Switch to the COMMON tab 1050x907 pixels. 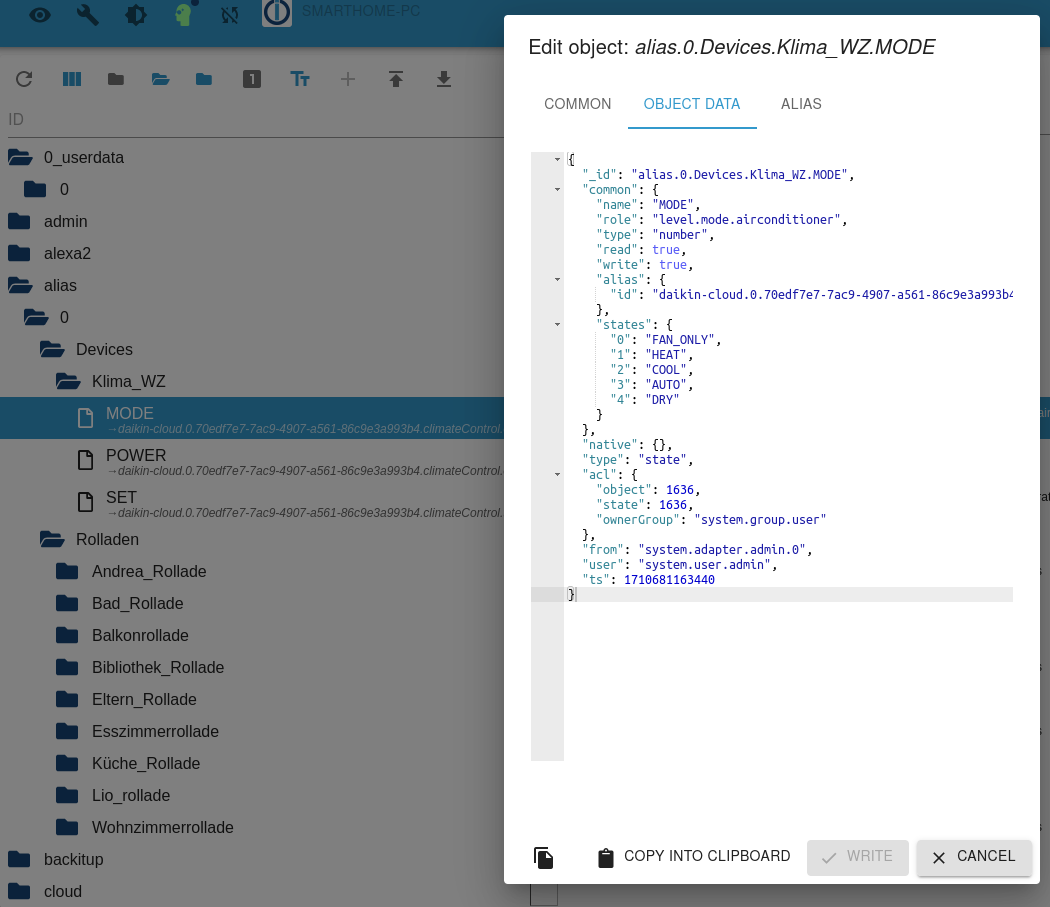[577, 104]
